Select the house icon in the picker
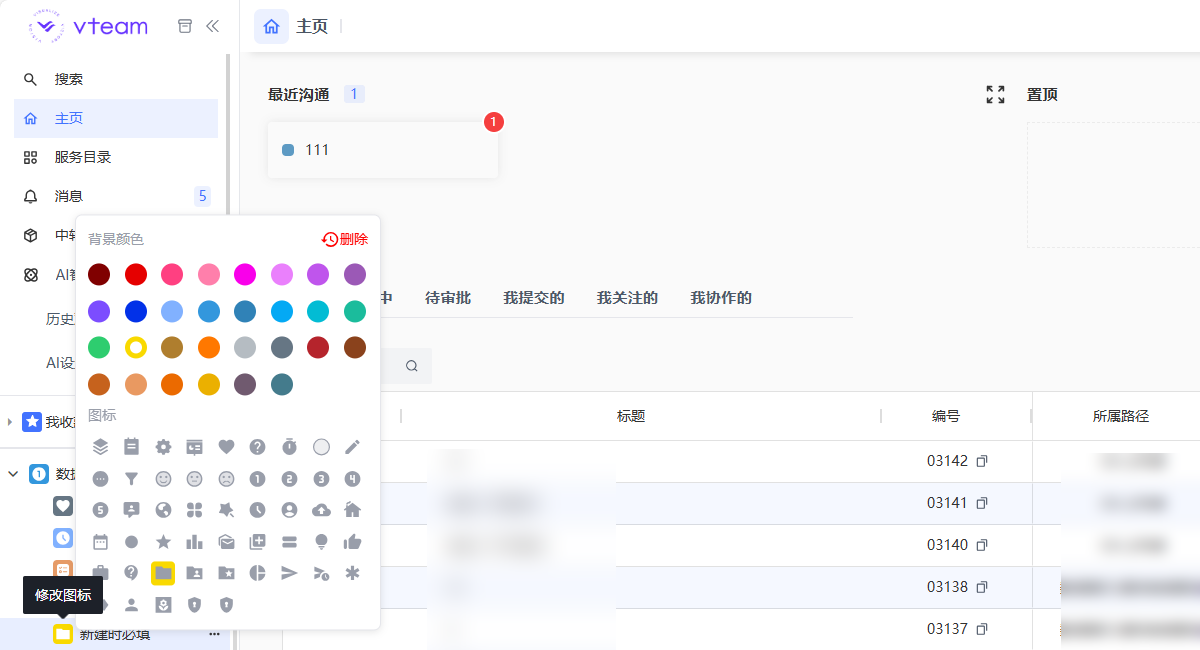The width and height of the screenshot is (1200, 650). pyautogui.click(x=352, y=510)
